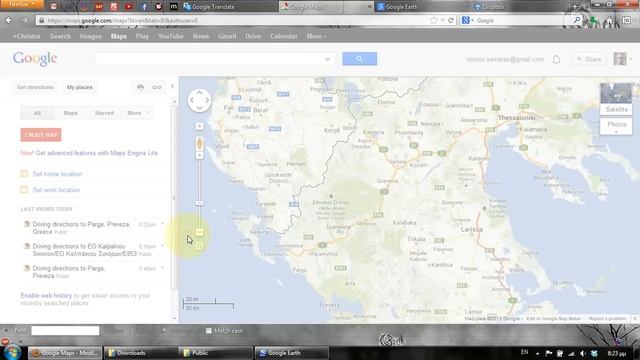This screenshot has width=640, height=360.
Task: Print the map with printer icon
Action: click(140, 87)
